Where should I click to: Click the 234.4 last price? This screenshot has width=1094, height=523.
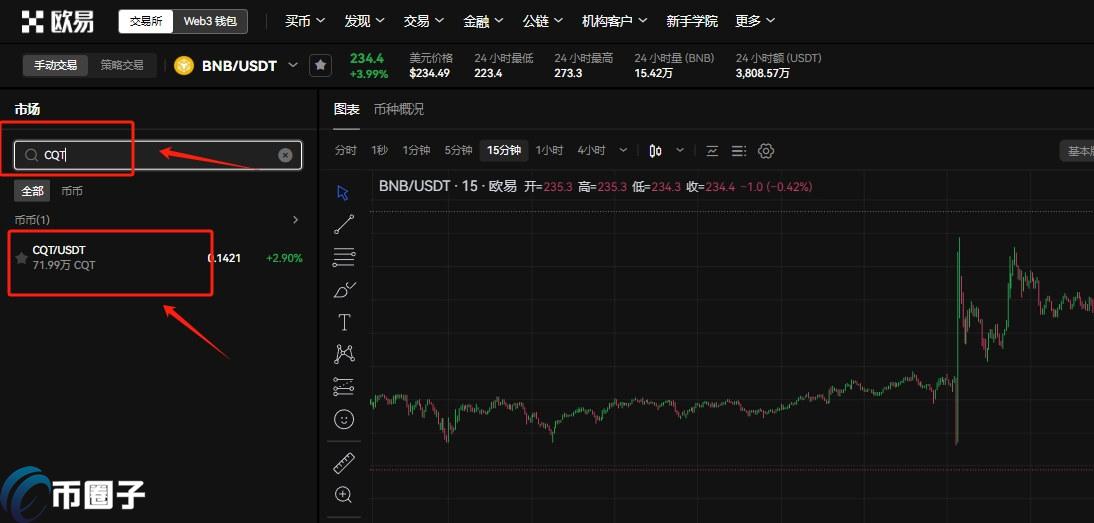pos(367,58)
